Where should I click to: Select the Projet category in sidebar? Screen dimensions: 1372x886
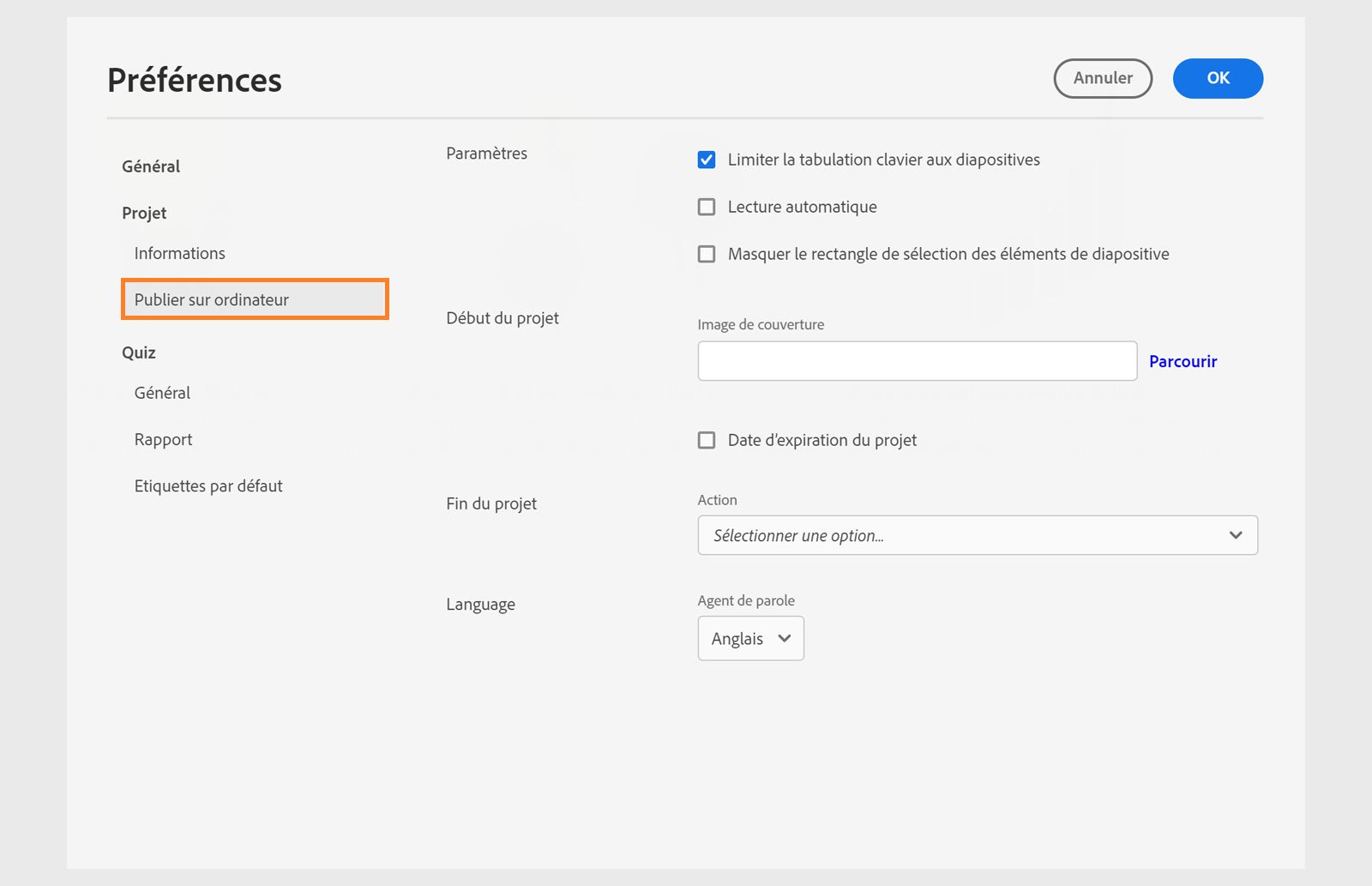coord(144,213)
